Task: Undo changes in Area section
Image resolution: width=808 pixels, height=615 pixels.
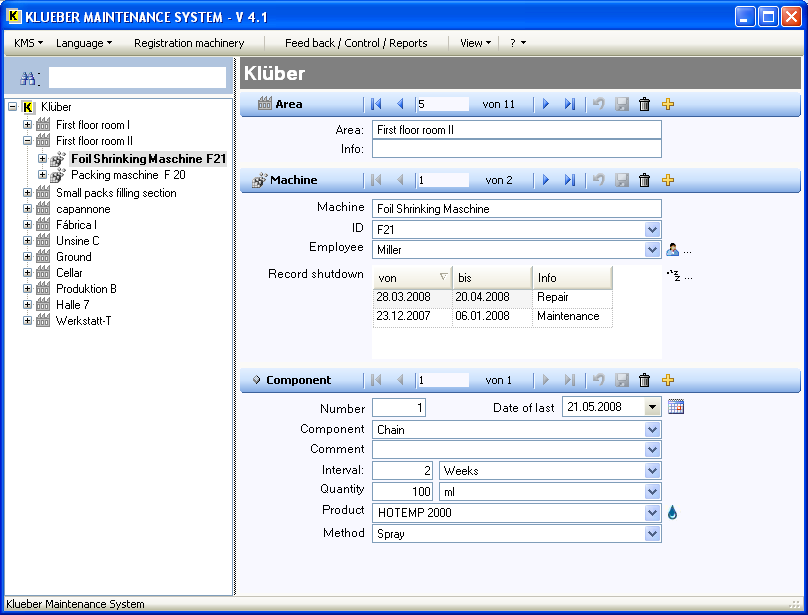Action: pyautogui.click(x=598, y=104)
